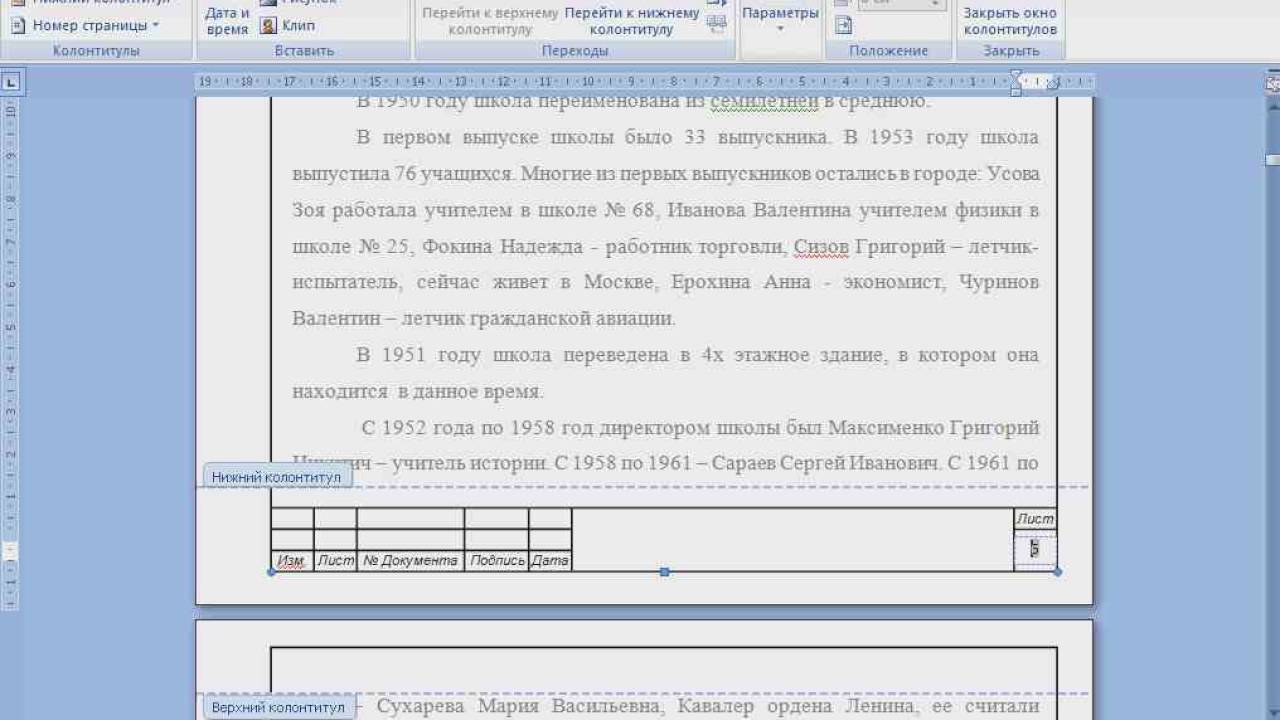Click the Верхний колонтитул label tag

[278, 707]
